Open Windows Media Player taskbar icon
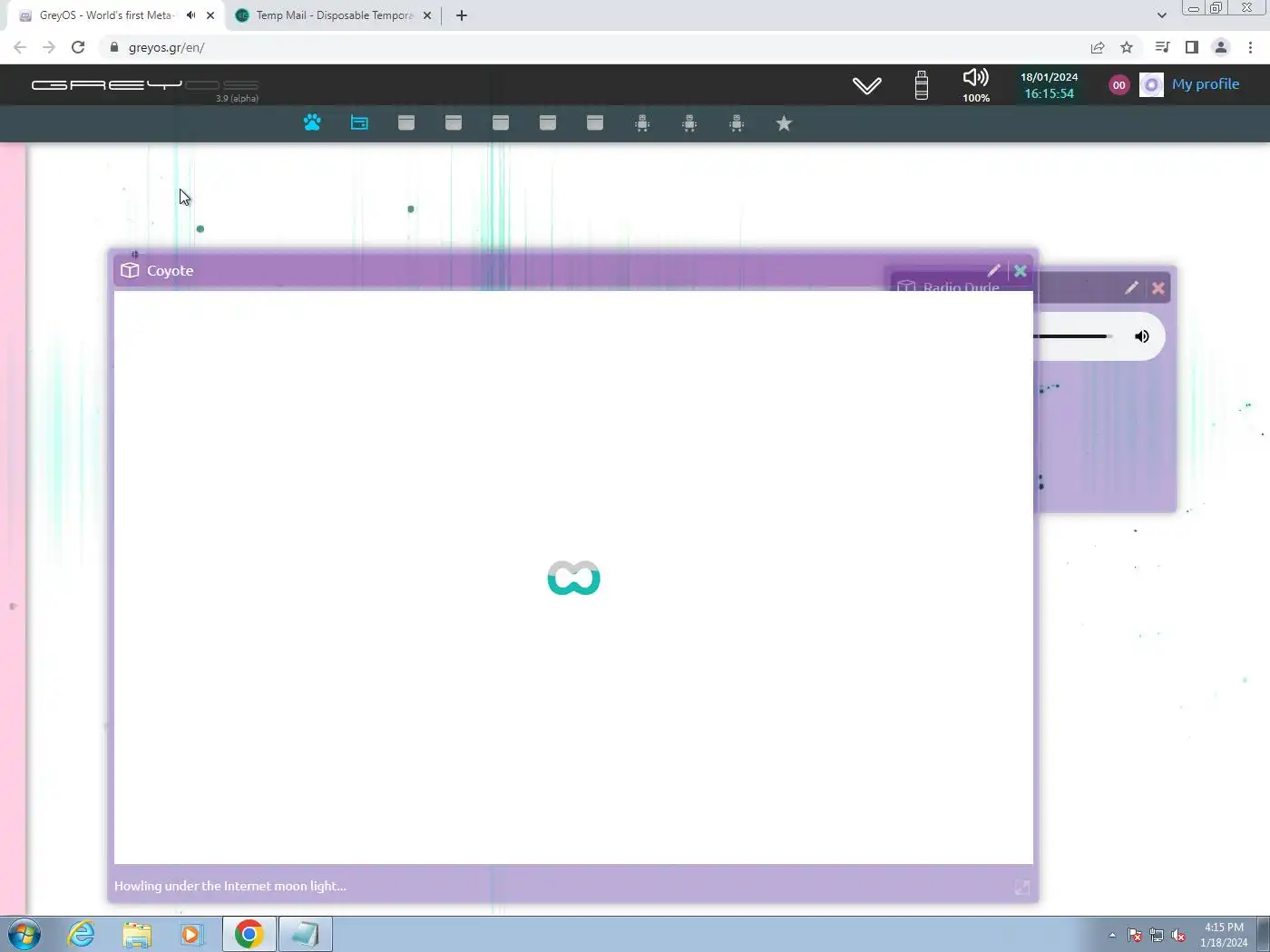 191,934
